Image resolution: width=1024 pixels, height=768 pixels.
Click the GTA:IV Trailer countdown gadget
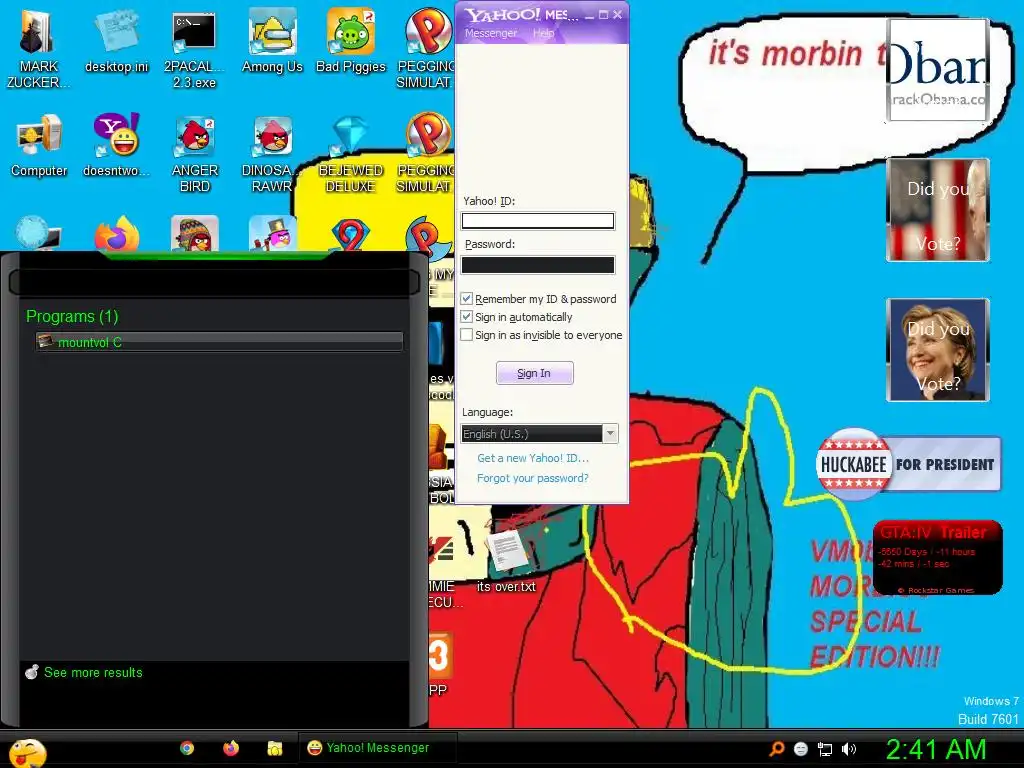click(938, 558)
